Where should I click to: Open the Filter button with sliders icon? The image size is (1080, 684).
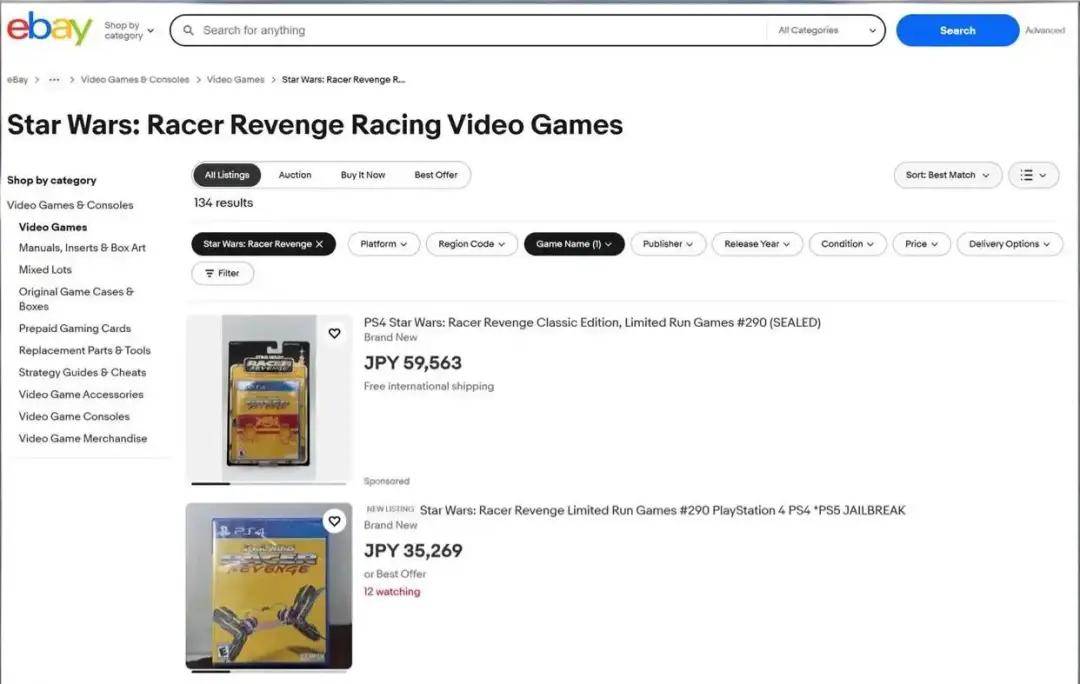(222, 273)
